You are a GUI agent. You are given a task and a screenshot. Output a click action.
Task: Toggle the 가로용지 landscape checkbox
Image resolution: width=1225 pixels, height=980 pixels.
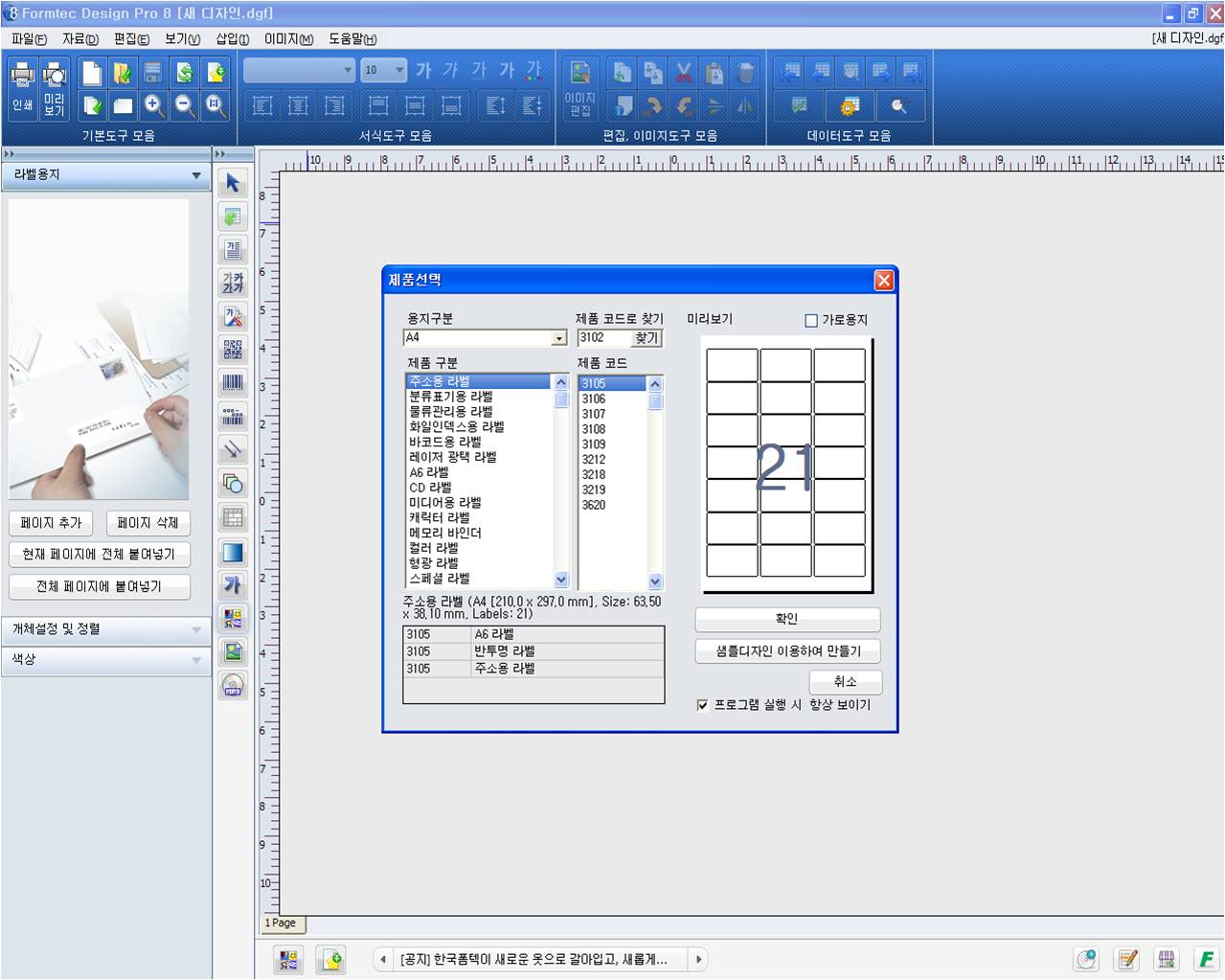coord(811,321)
